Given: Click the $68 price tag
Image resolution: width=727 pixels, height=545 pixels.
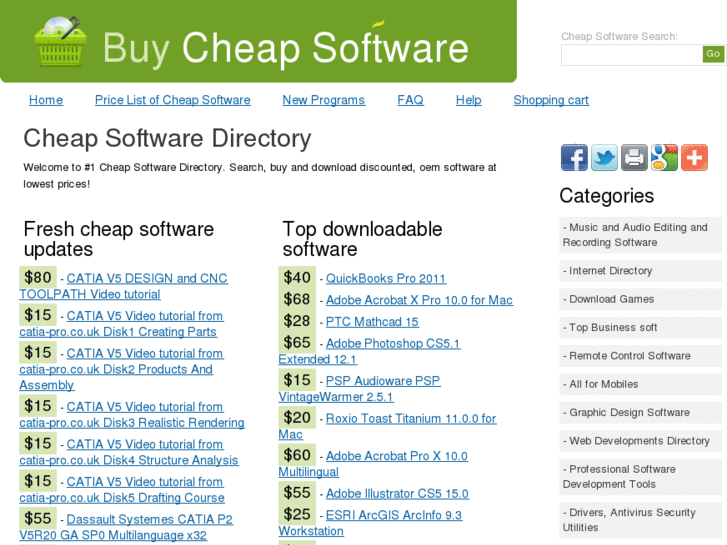Looking at the screenshot, I should point(297,299).
